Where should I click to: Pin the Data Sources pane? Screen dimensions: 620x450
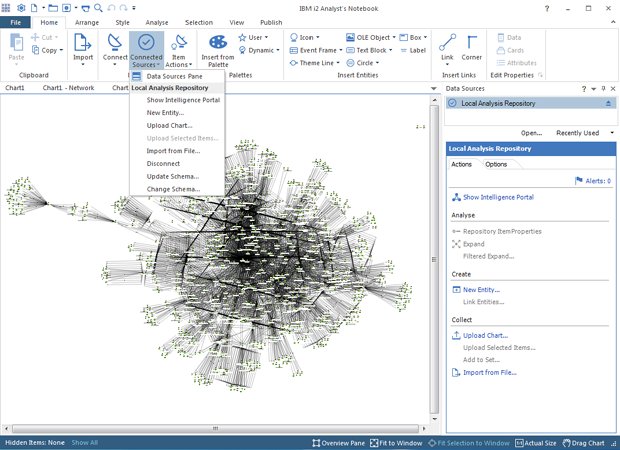[x=603, y=89]
